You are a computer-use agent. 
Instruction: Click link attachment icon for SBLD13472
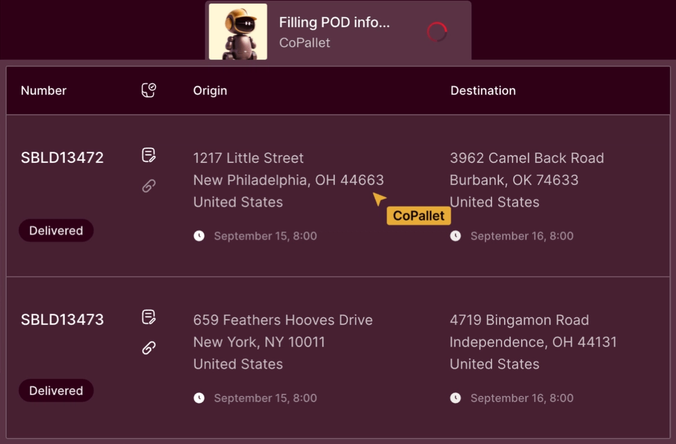point(149,186)
